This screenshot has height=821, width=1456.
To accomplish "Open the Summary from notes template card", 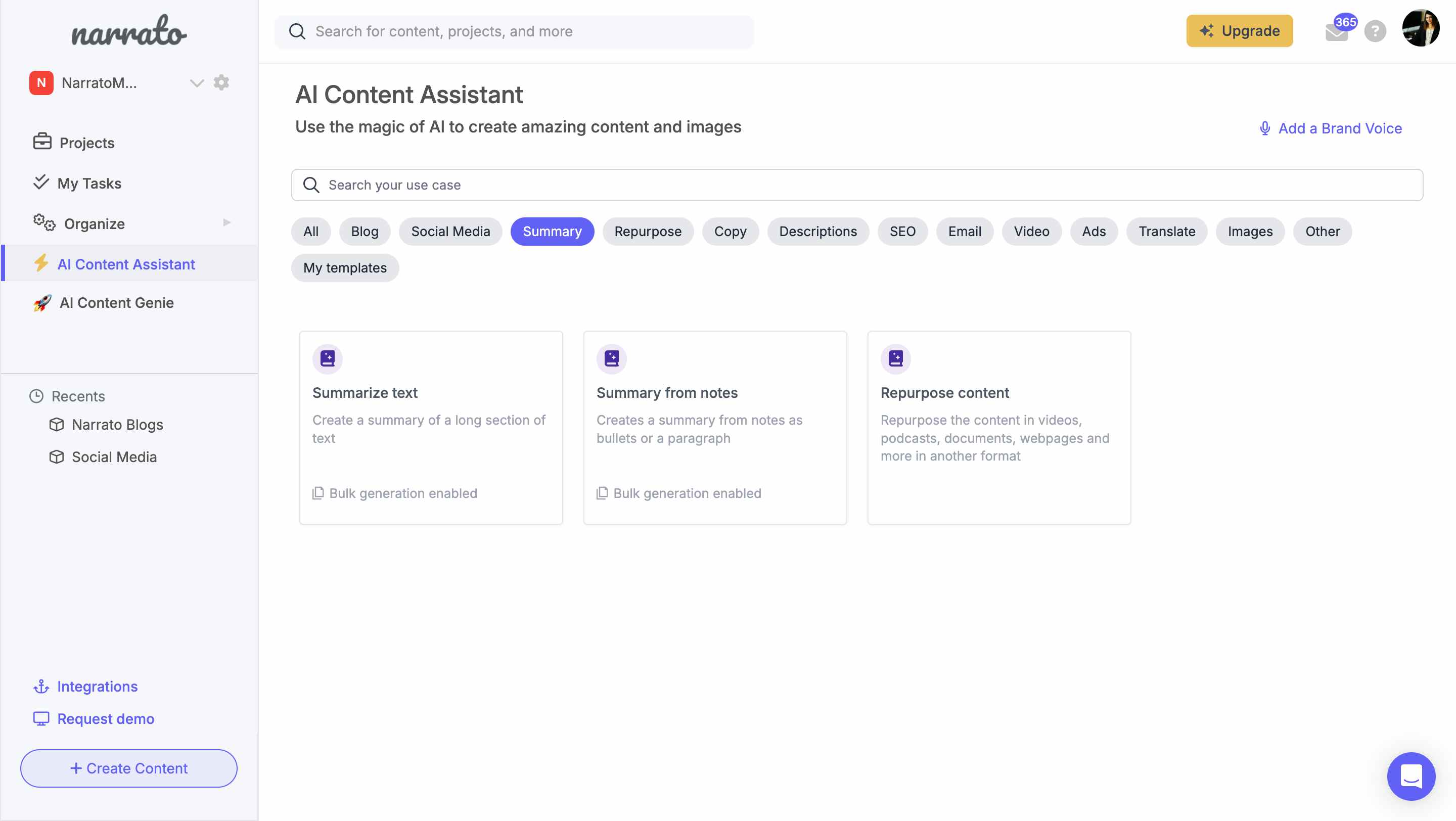I will pos(715,427).
